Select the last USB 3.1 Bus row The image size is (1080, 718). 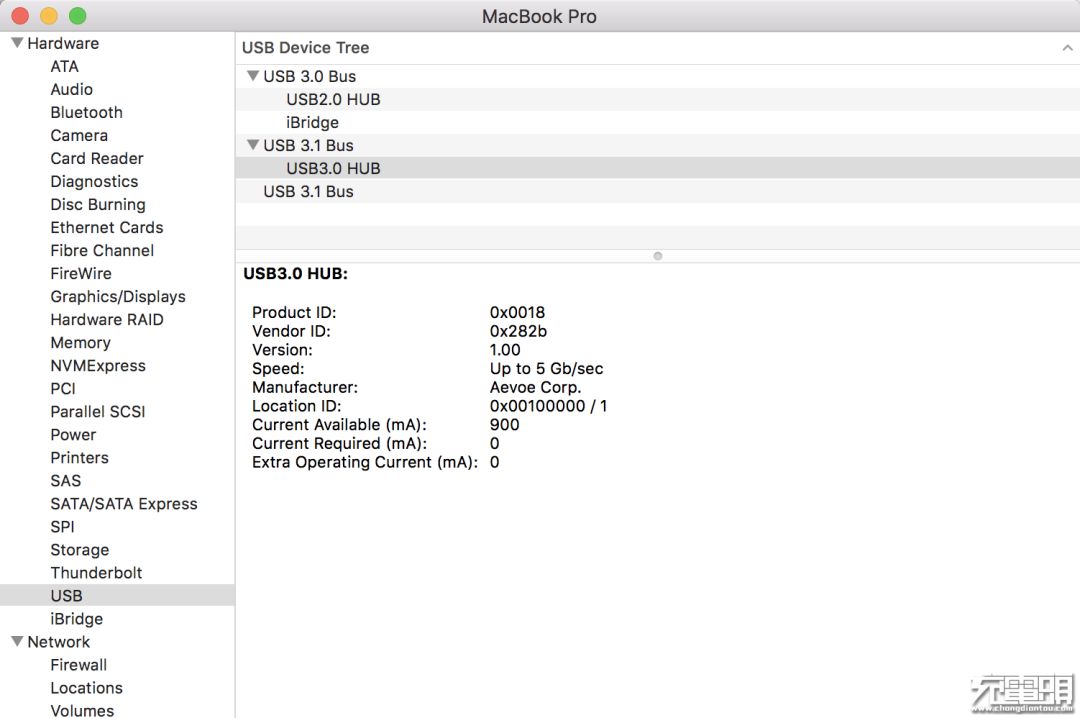point(657,192)
